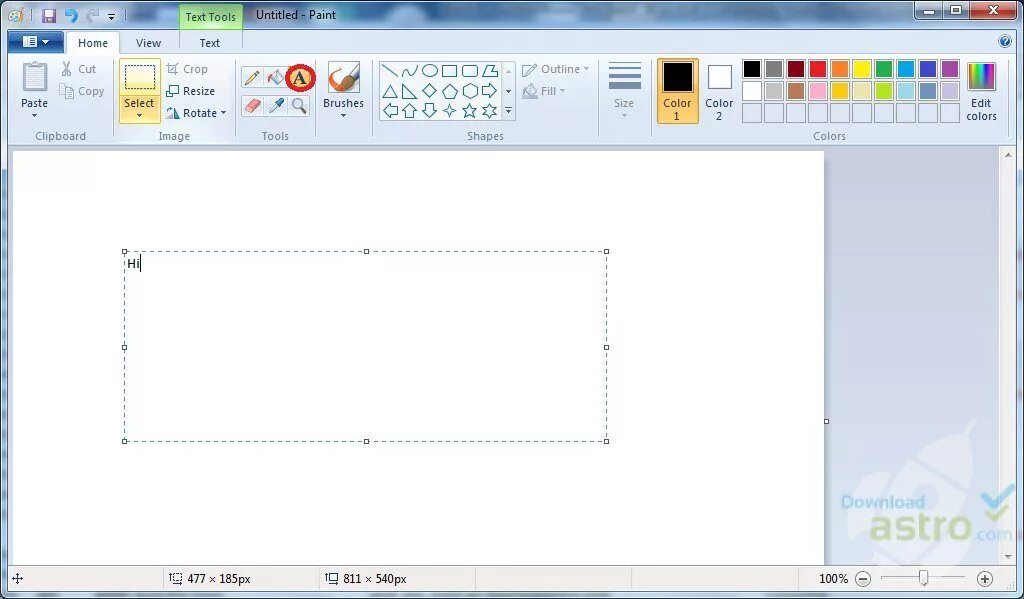Click the Text Tools contextual tab header
The width and height of the screenshot is (1024, 599).
210,17
